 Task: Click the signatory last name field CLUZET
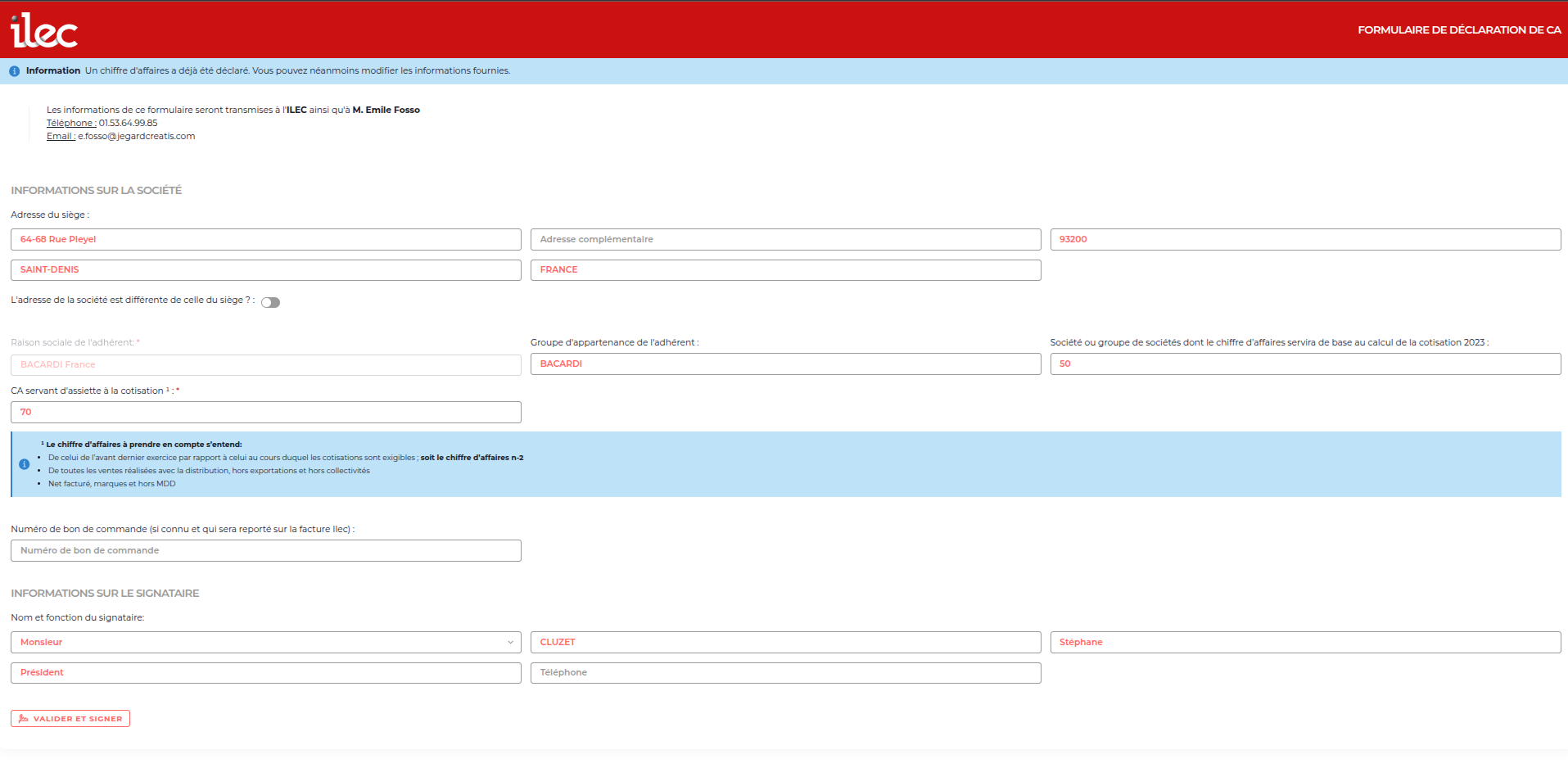coord(785,643)
